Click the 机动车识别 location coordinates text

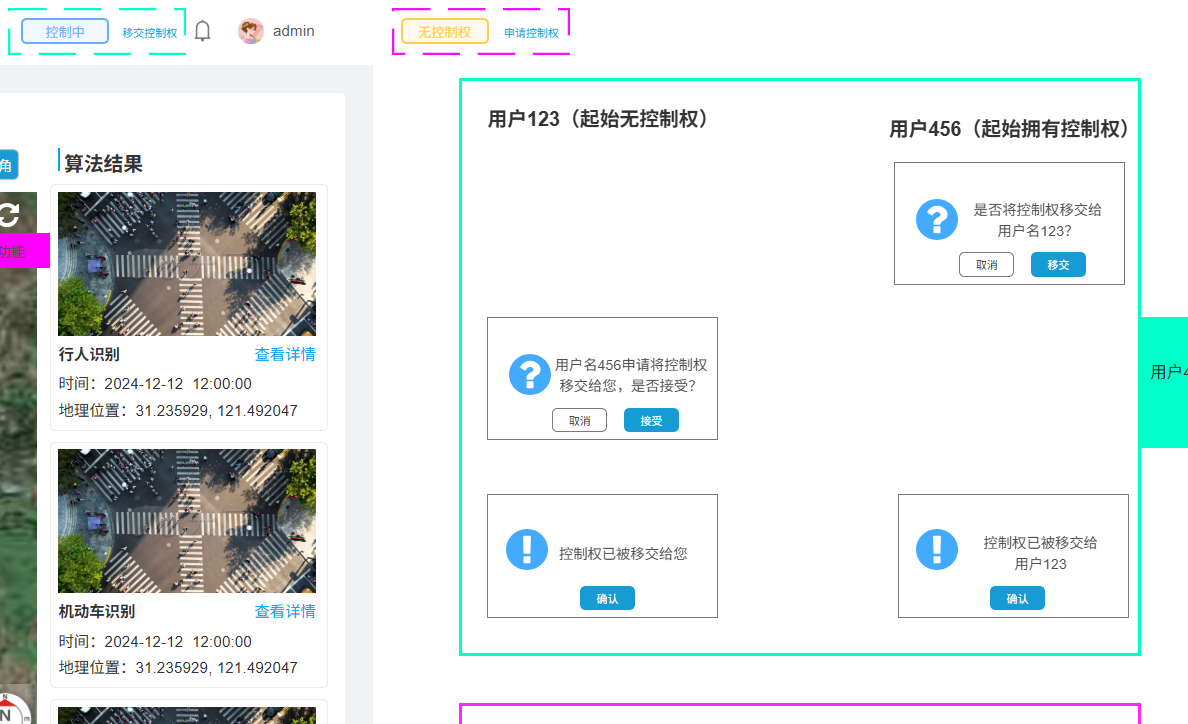217,668
